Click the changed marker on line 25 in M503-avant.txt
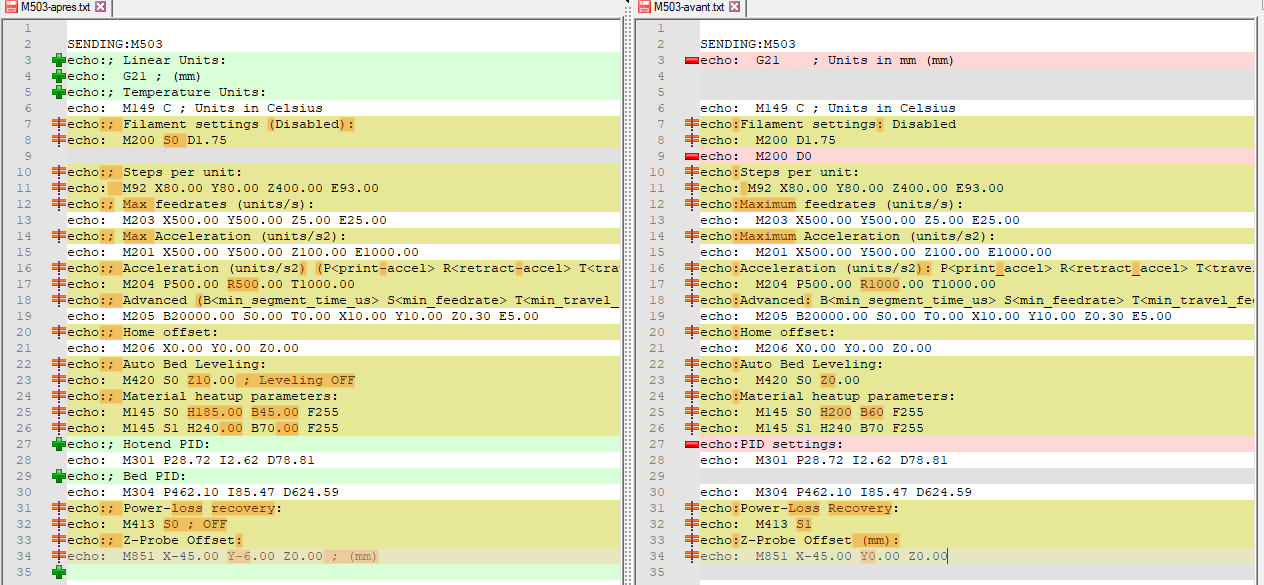 [x=691, y=412]
